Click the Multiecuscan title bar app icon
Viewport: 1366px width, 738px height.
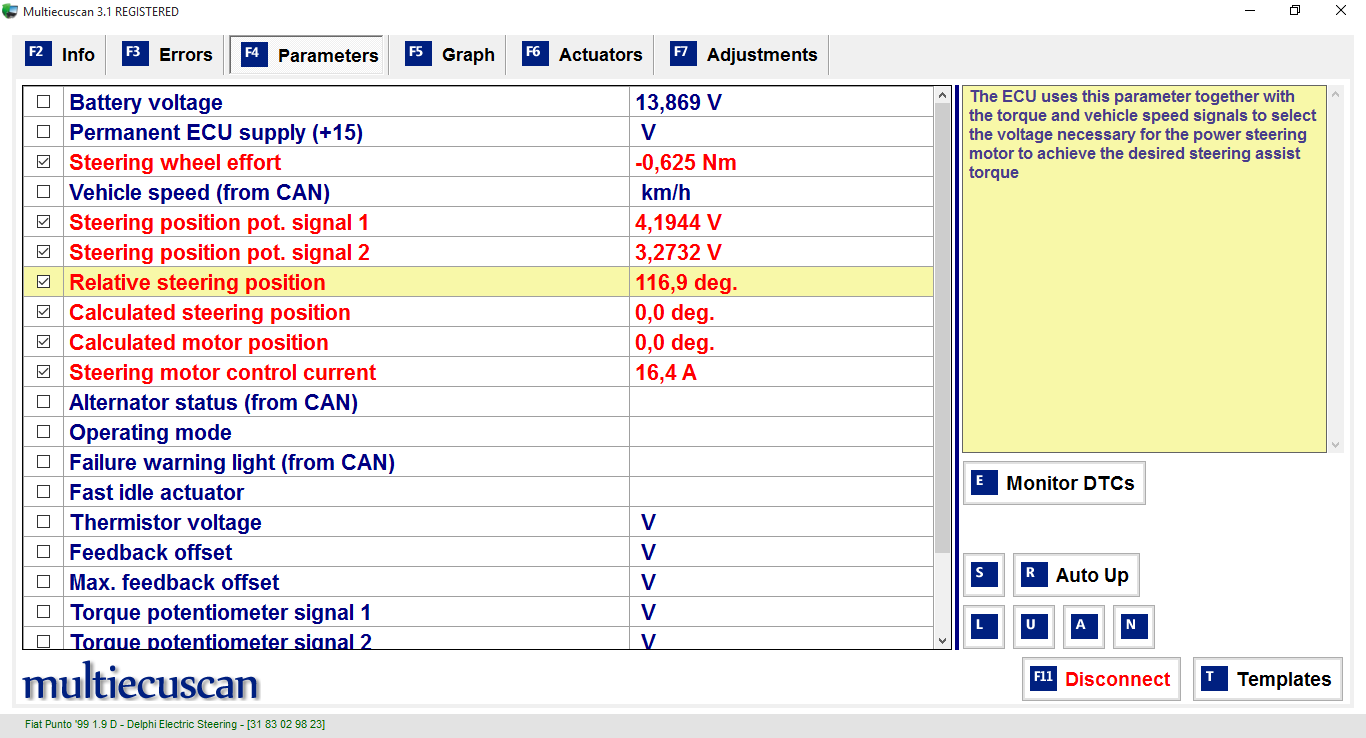(10, 11)
